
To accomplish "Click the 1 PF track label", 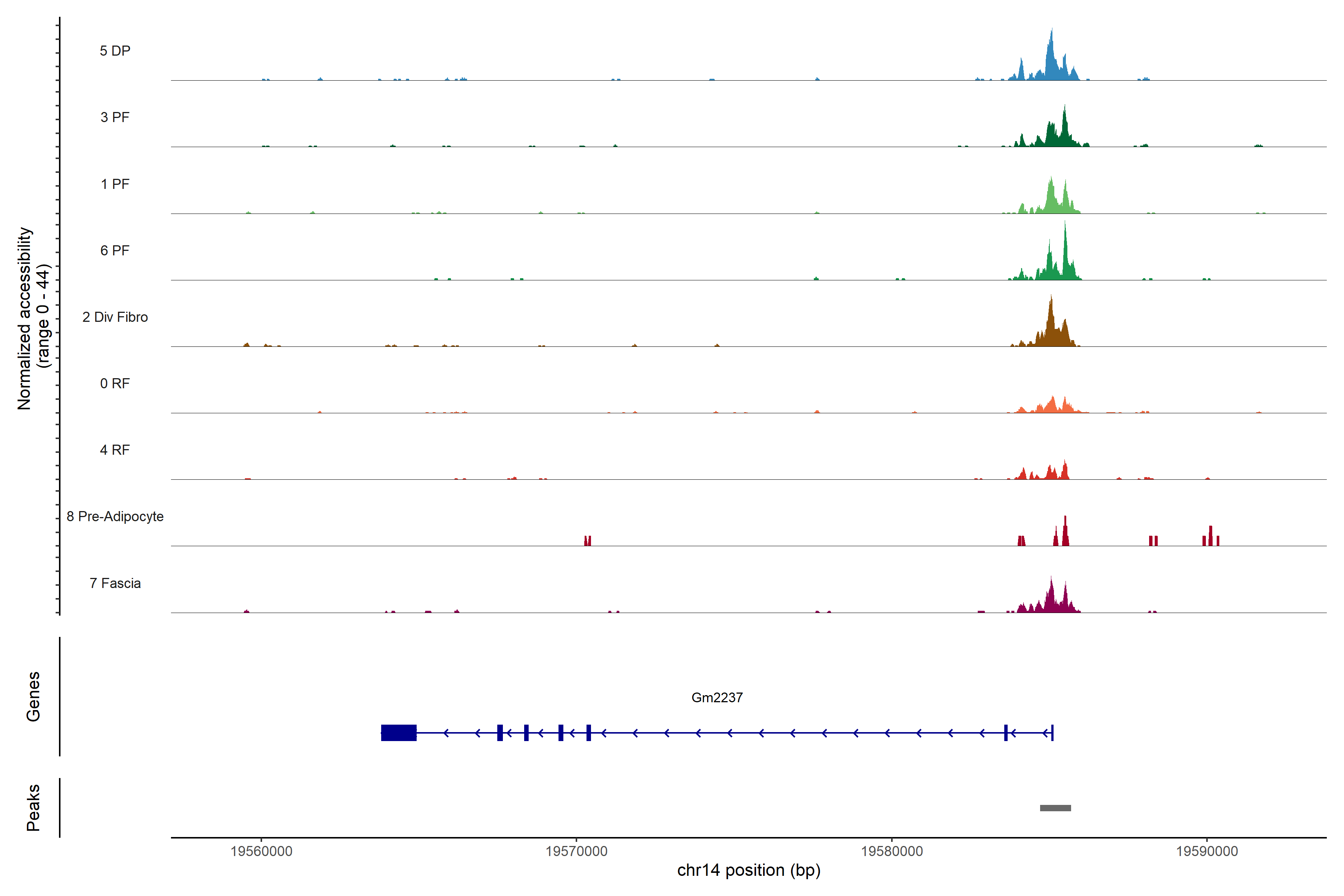I will tap(115, 184).
